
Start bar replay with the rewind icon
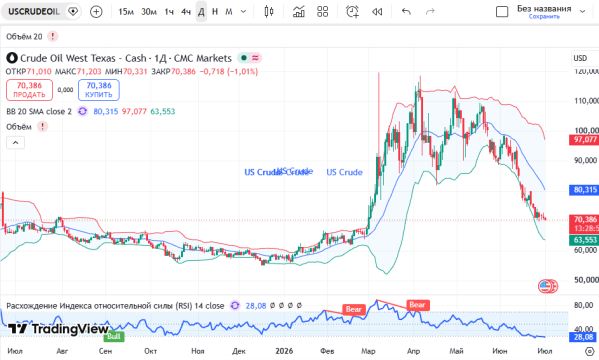pos(377,12)
